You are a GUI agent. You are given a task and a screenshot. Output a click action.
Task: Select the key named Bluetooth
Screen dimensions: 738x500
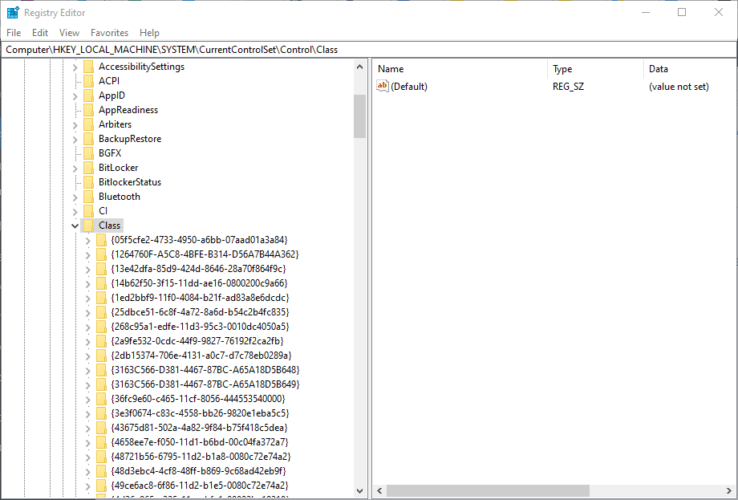tap(119, 197)
